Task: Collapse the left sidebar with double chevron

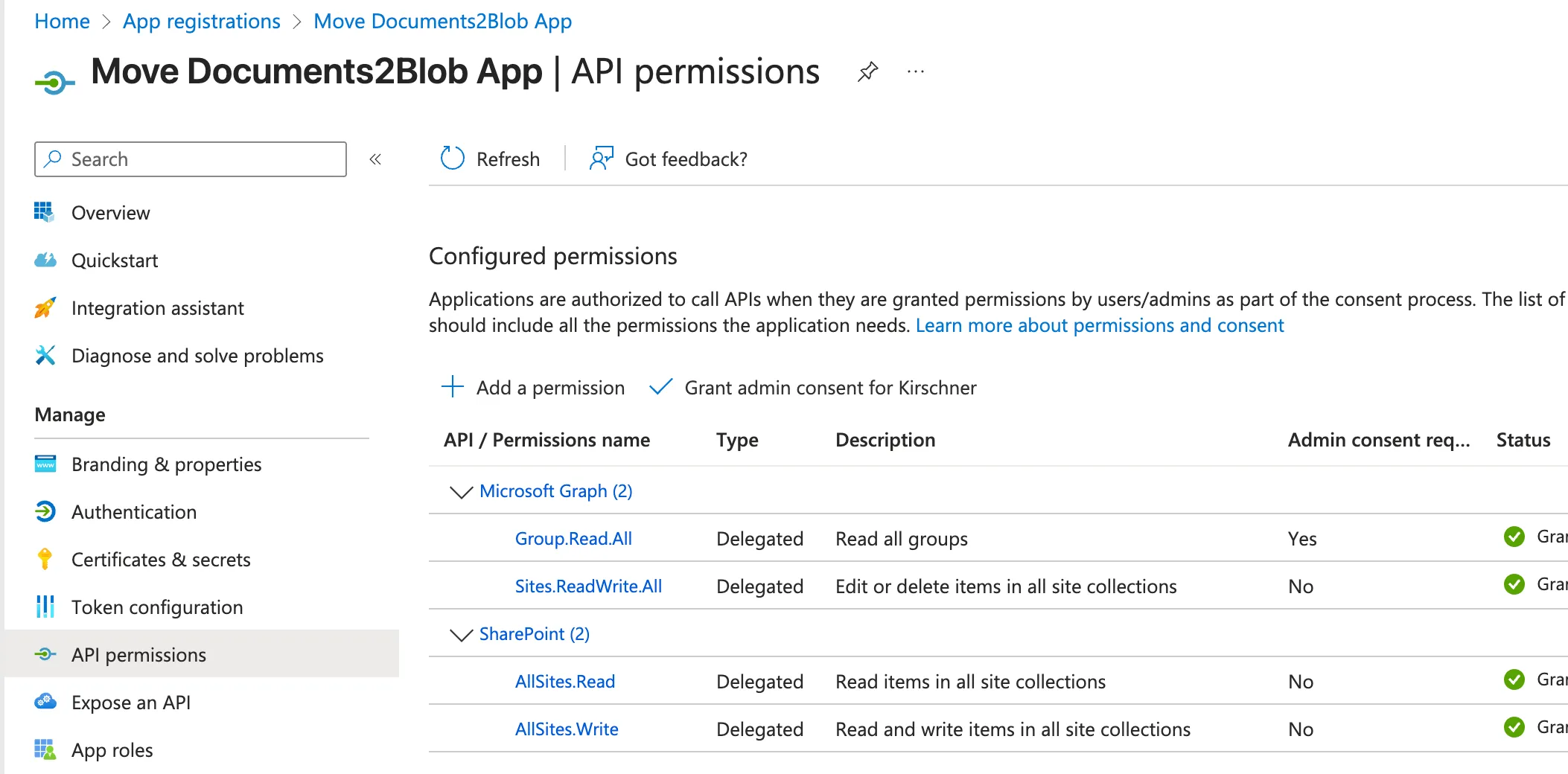Action: point(376,159)
